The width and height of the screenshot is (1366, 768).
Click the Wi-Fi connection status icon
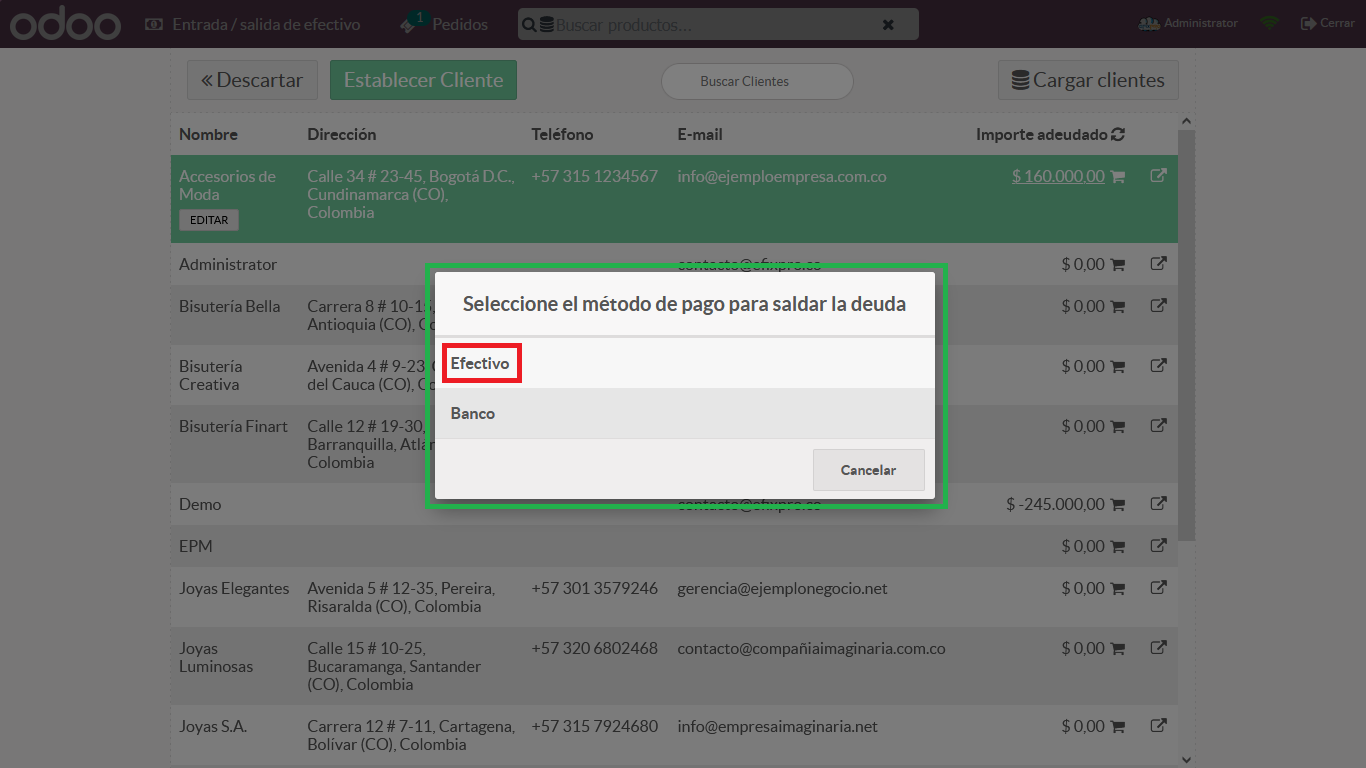(1269, 23)
